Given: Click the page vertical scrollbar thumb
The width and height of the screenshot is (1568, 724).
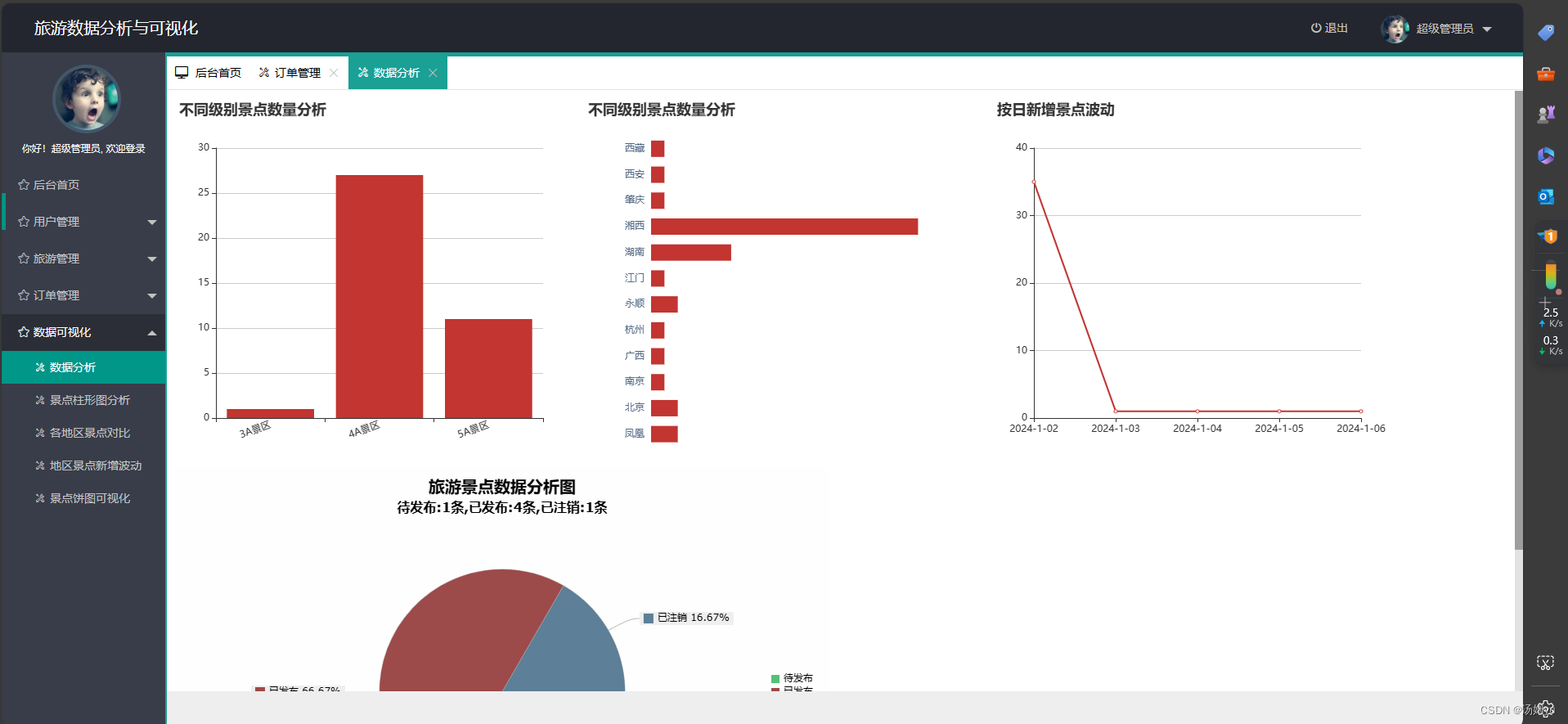Looking at the screenshot, I should point(1518,319).
